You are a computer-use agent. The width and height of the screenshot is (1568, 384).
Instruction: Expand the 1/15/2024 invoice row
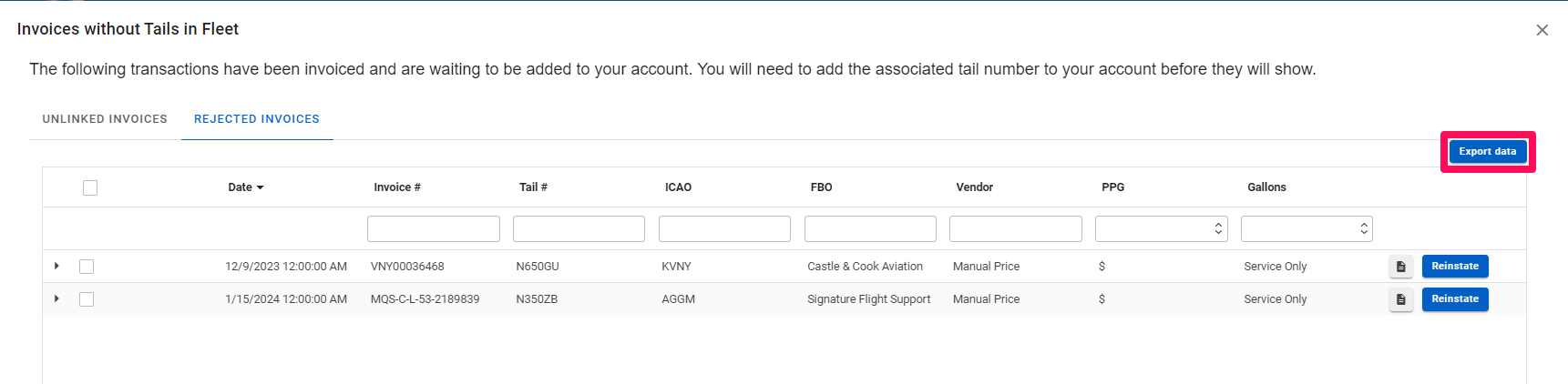coord(56,298)
